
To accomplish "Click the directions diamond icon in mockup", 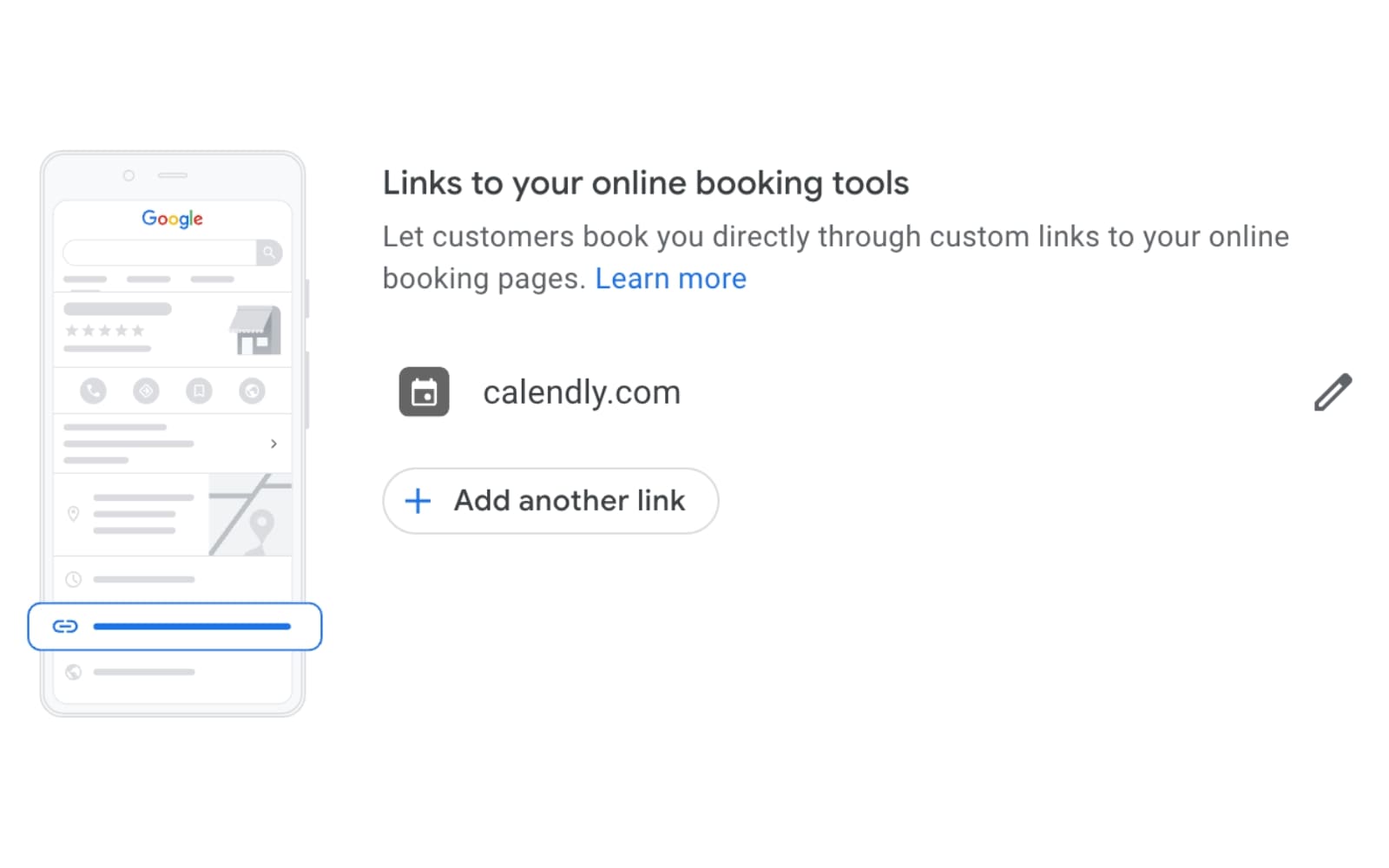I will pyautogui.click(x=146, y=391).
